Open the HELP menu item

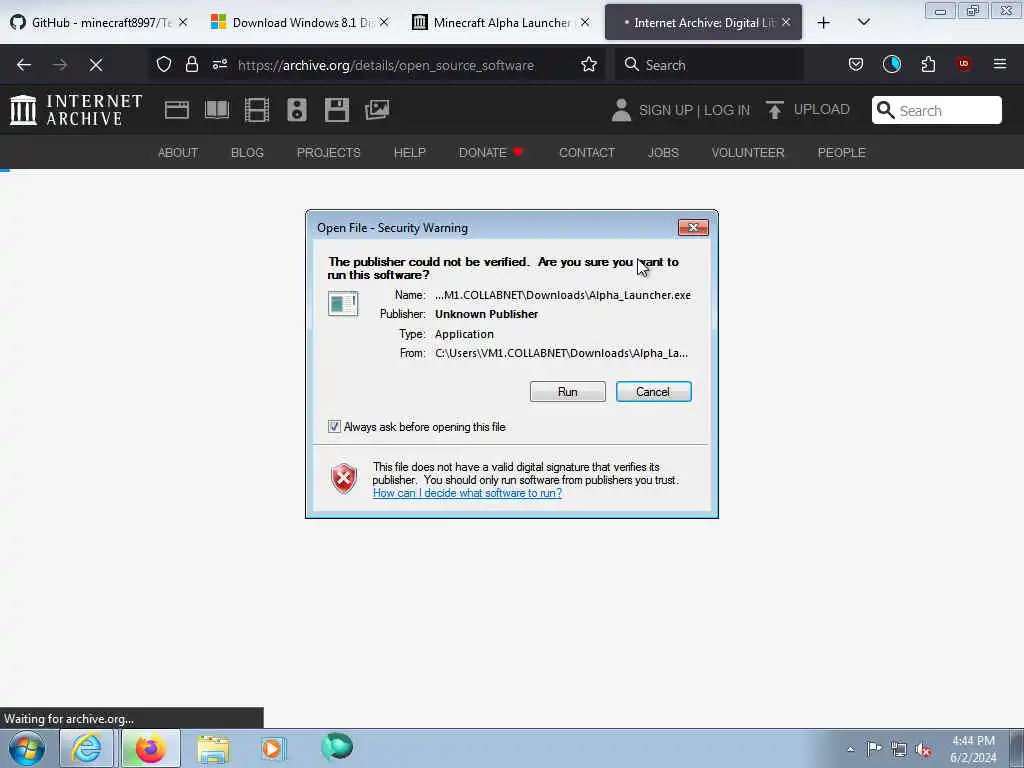409,152
